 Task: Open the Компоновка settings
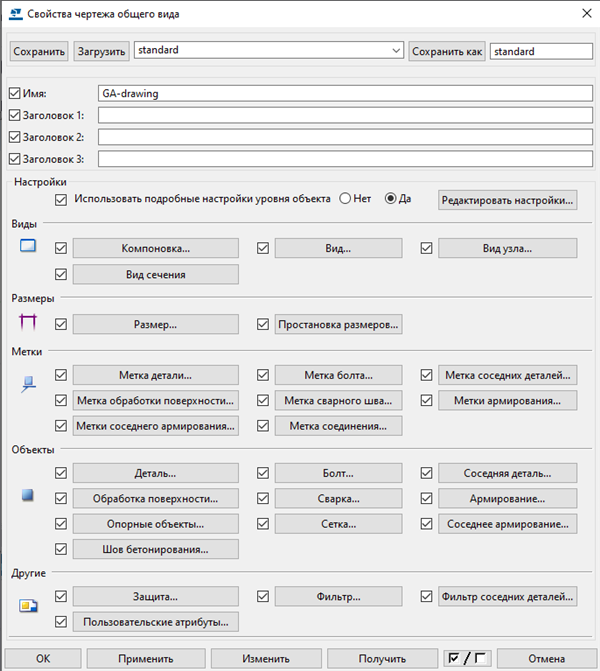[x=155, y=248]
